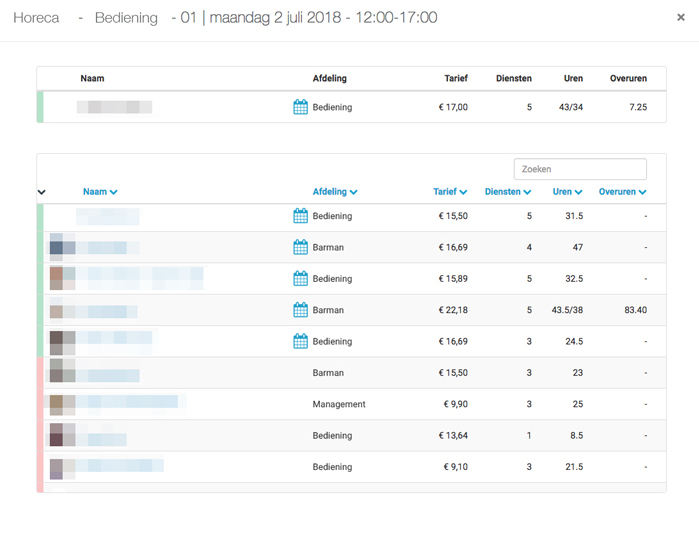The height and width of the screenshot is (545, 699).
Task: Close the shift details dialog
Action: point(681,18)
